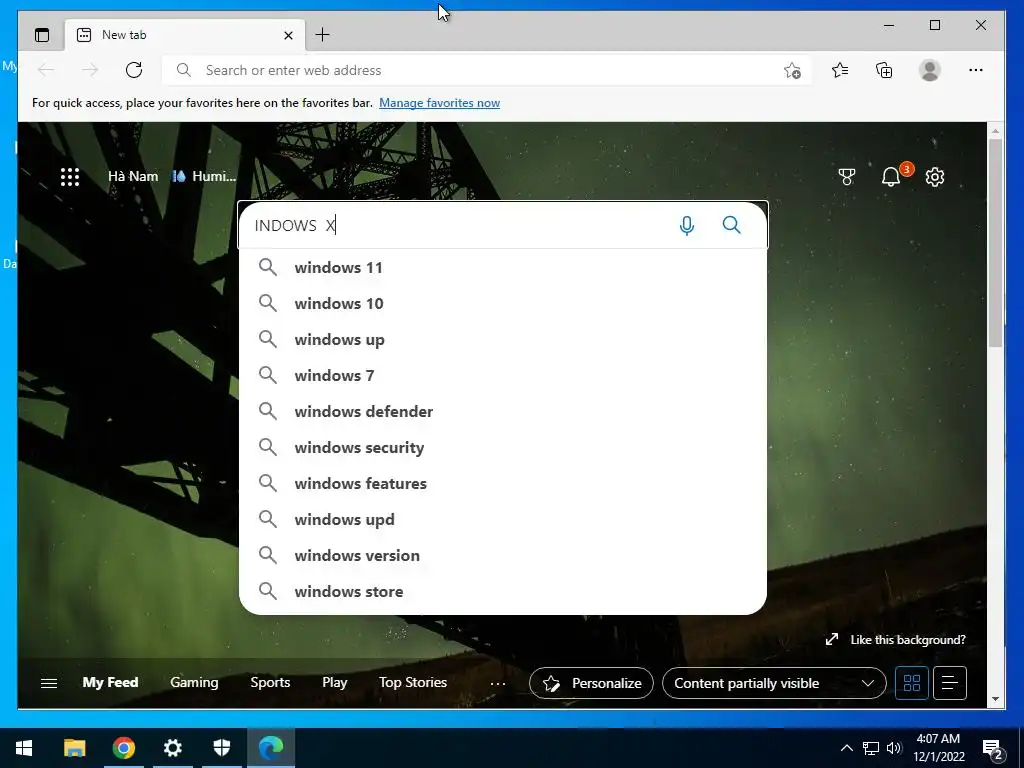Open the feed hamburger menu
Screen dimensions: 1024x768
(49, 683)
